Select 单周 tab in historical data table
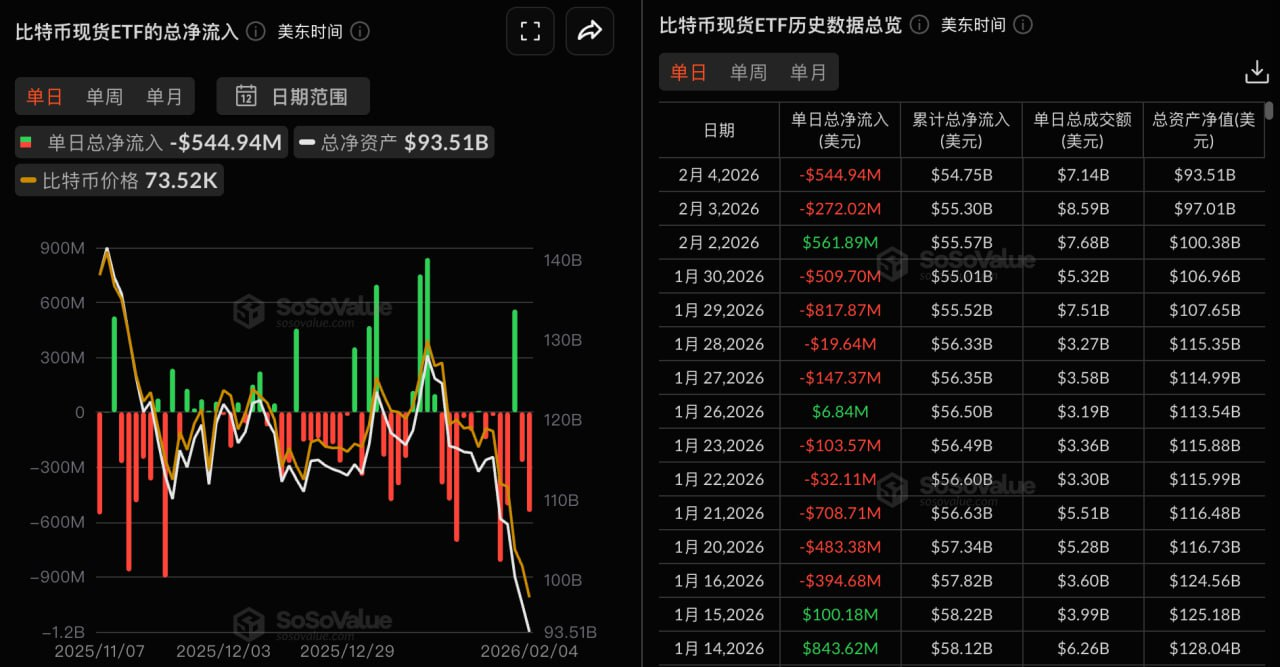Image resolution: width=1280 pixels, height=667 pixels. tap(748, 72)
